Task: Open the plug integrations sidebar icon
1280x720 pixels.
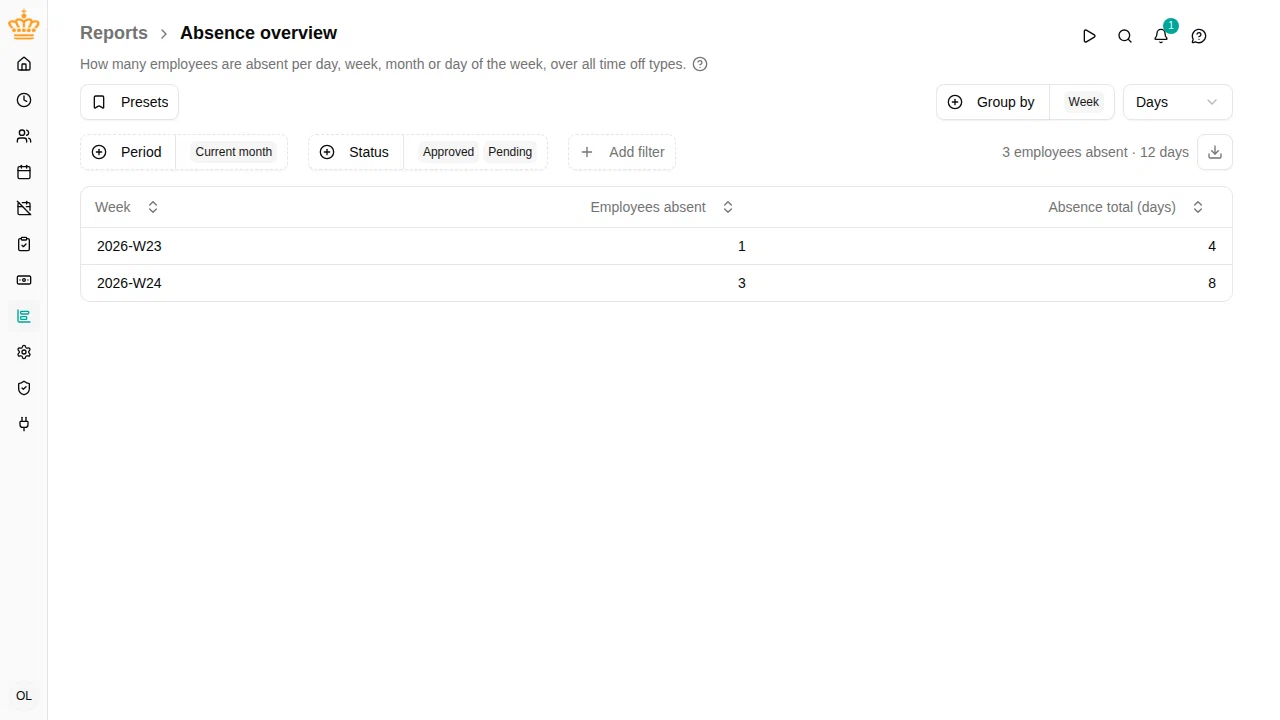Action: [24, 424]
